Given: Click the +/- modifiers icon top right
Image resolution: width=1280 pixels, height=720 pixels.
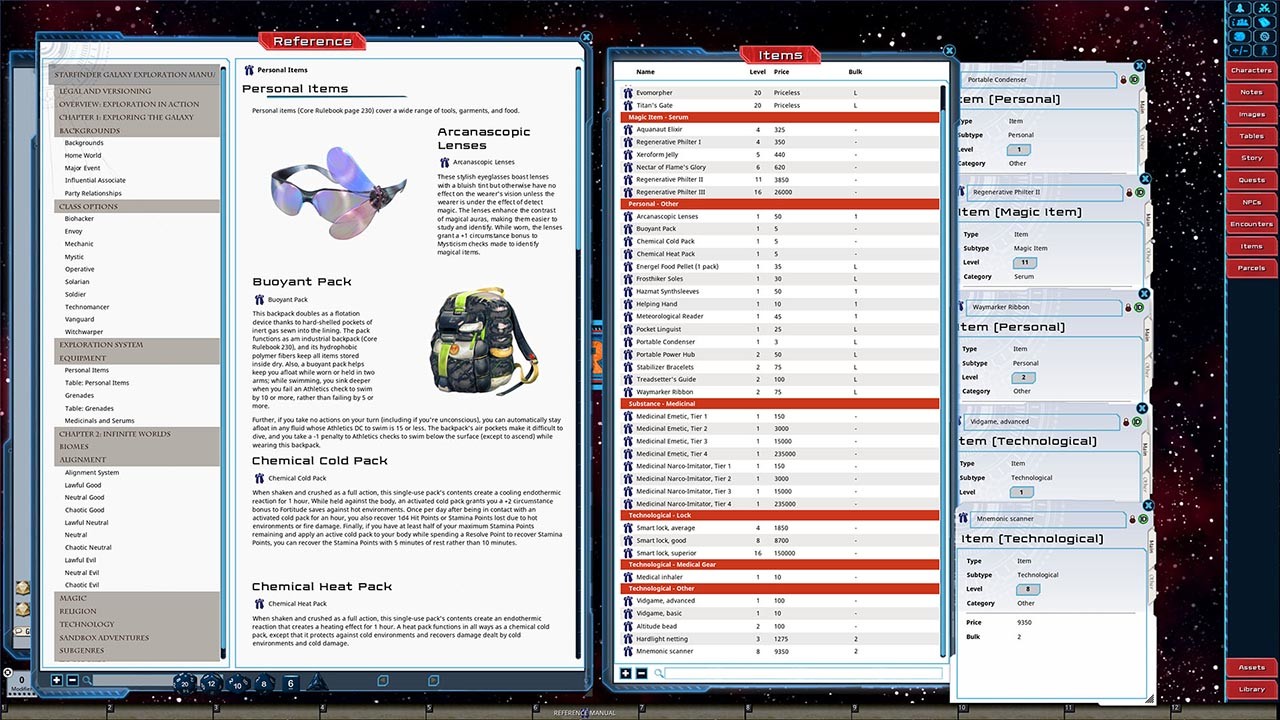Looking at the screenshot, I should 1240,49.
